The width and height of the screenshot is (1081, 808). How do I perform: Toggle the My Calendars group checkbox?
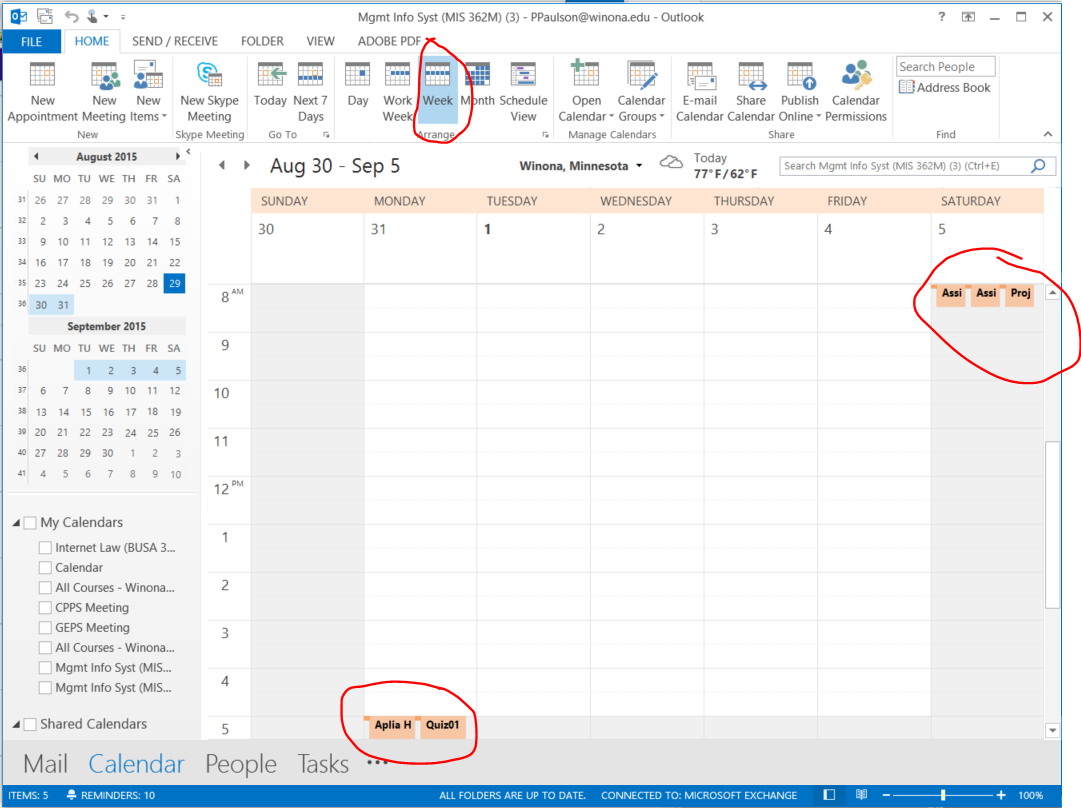(x=30, y=523)
